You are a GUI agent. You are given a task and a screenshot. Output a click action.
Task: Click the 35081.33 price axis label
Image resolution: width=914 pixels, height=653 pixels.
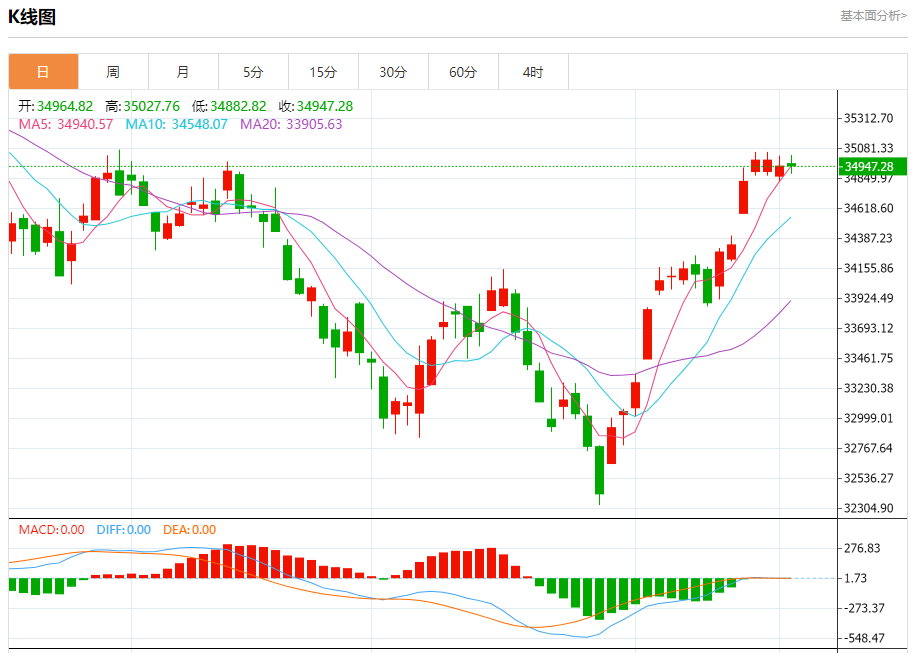[869, 148]
